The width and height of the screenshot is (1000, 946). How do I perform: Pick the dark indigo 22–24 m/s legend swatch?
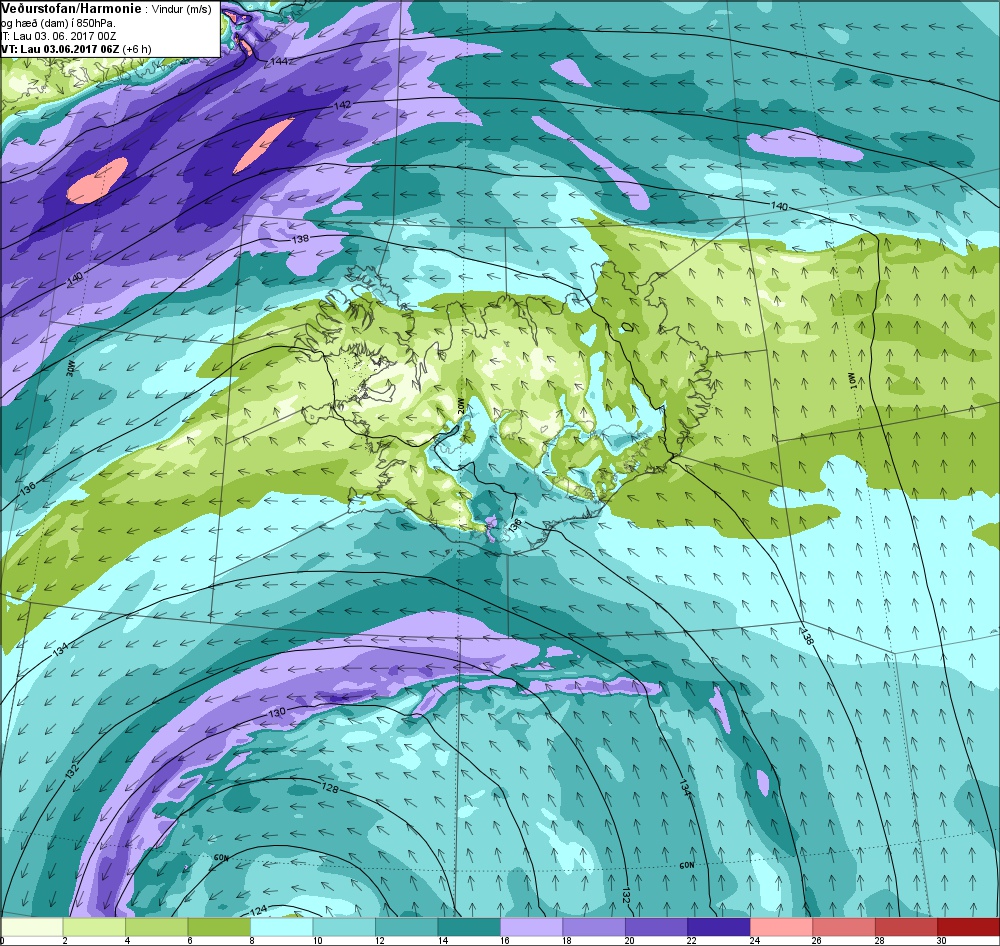click(720, 927)
